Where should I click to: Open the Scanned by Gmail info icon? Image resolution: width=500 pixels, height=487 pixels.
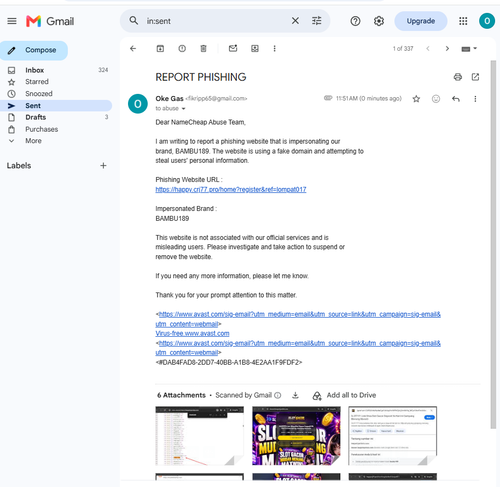pyautogui.click(x=278, y=395)
